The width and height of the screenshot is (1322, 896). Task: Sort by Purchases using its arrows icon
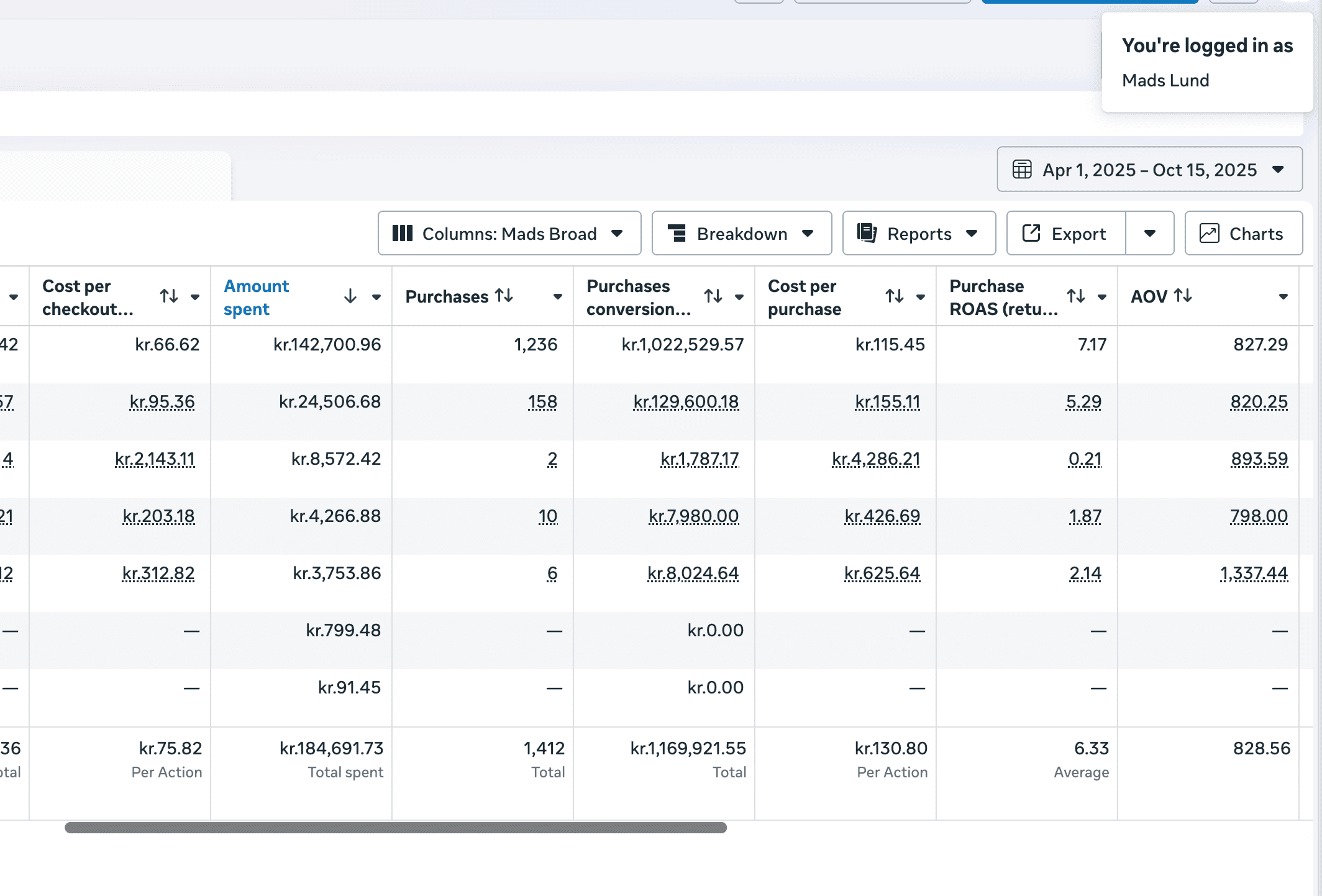tap(504, 296)
